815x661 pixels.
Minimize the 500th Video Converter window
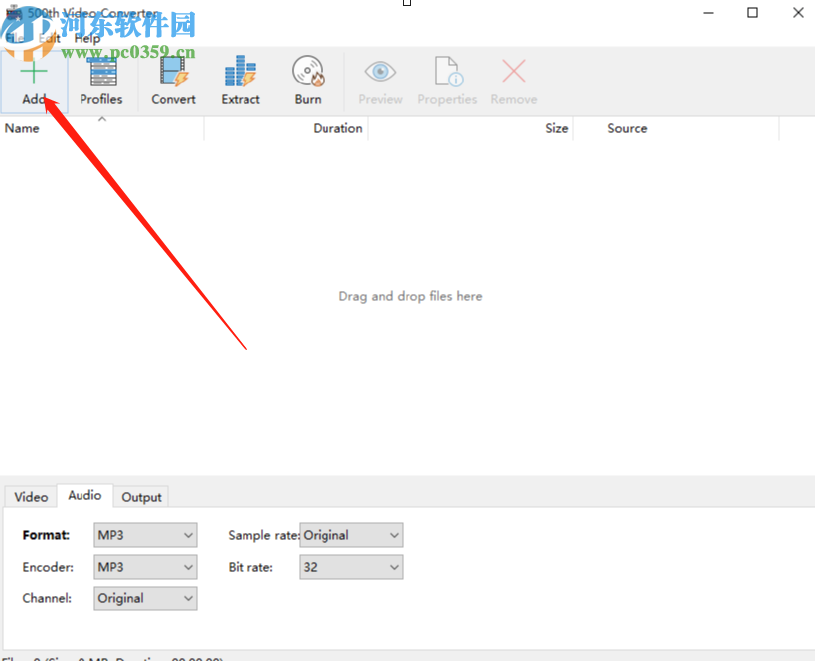click(708, 13)
